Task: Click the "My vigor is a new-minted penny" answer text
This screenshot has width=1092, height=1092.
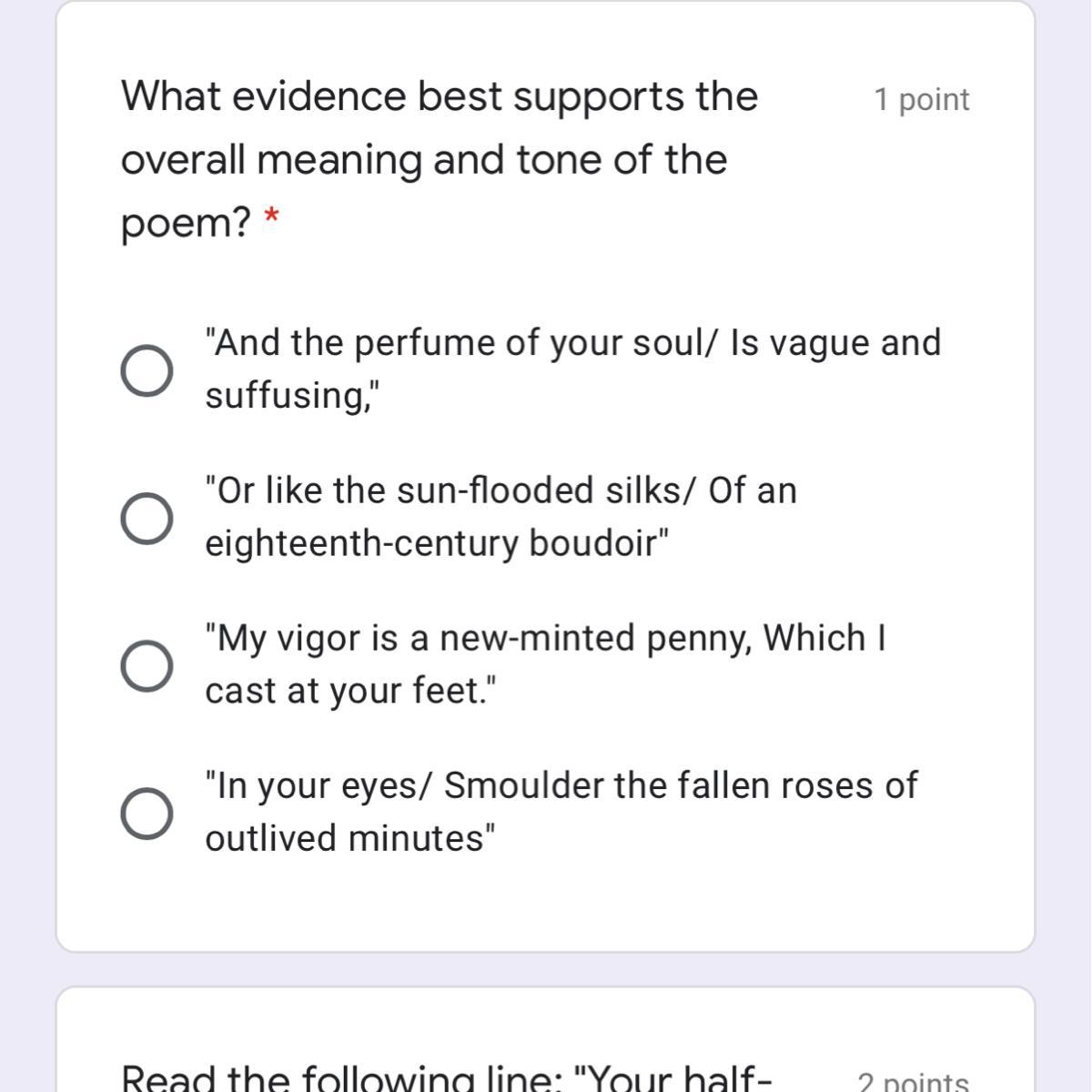Action: tap(546, 639)
